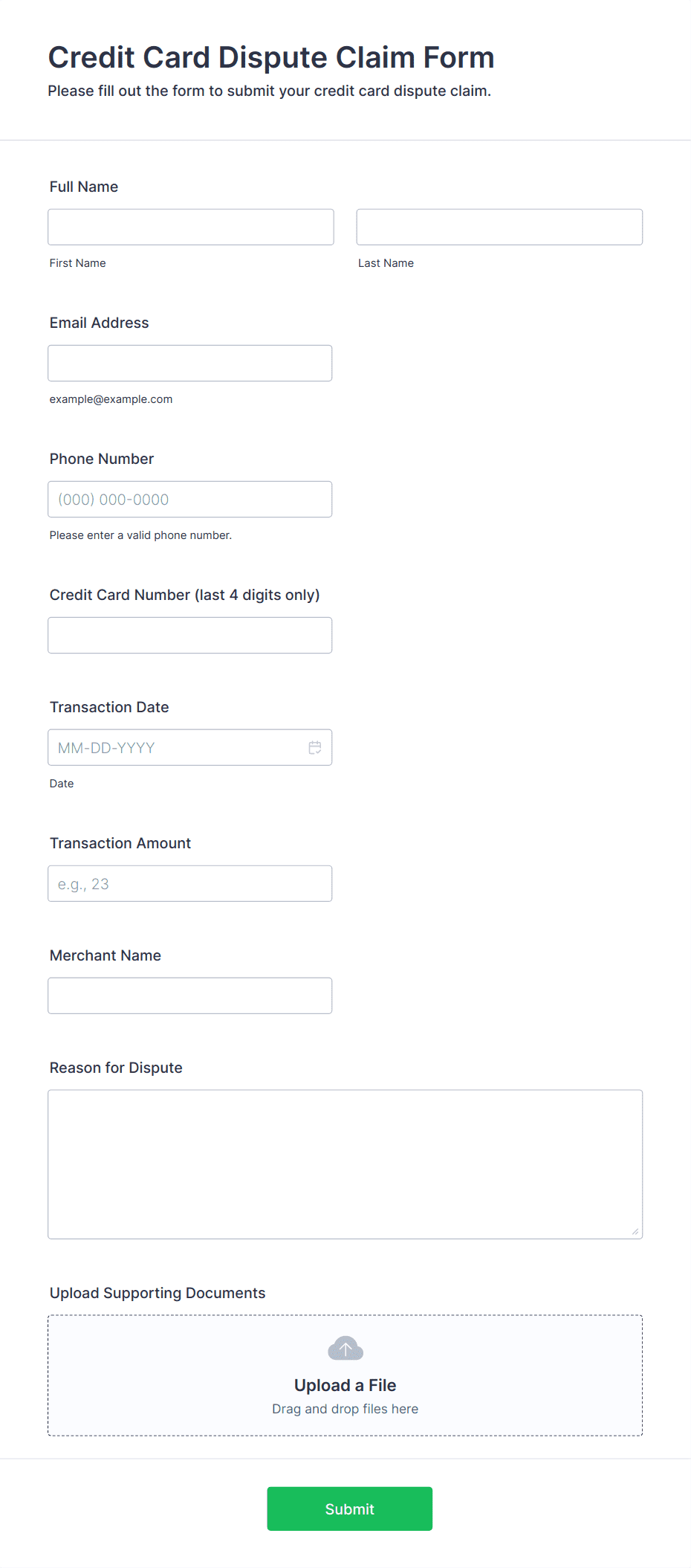
Task: Click the Reason for Dispute label
Action: pos(116,1068)
